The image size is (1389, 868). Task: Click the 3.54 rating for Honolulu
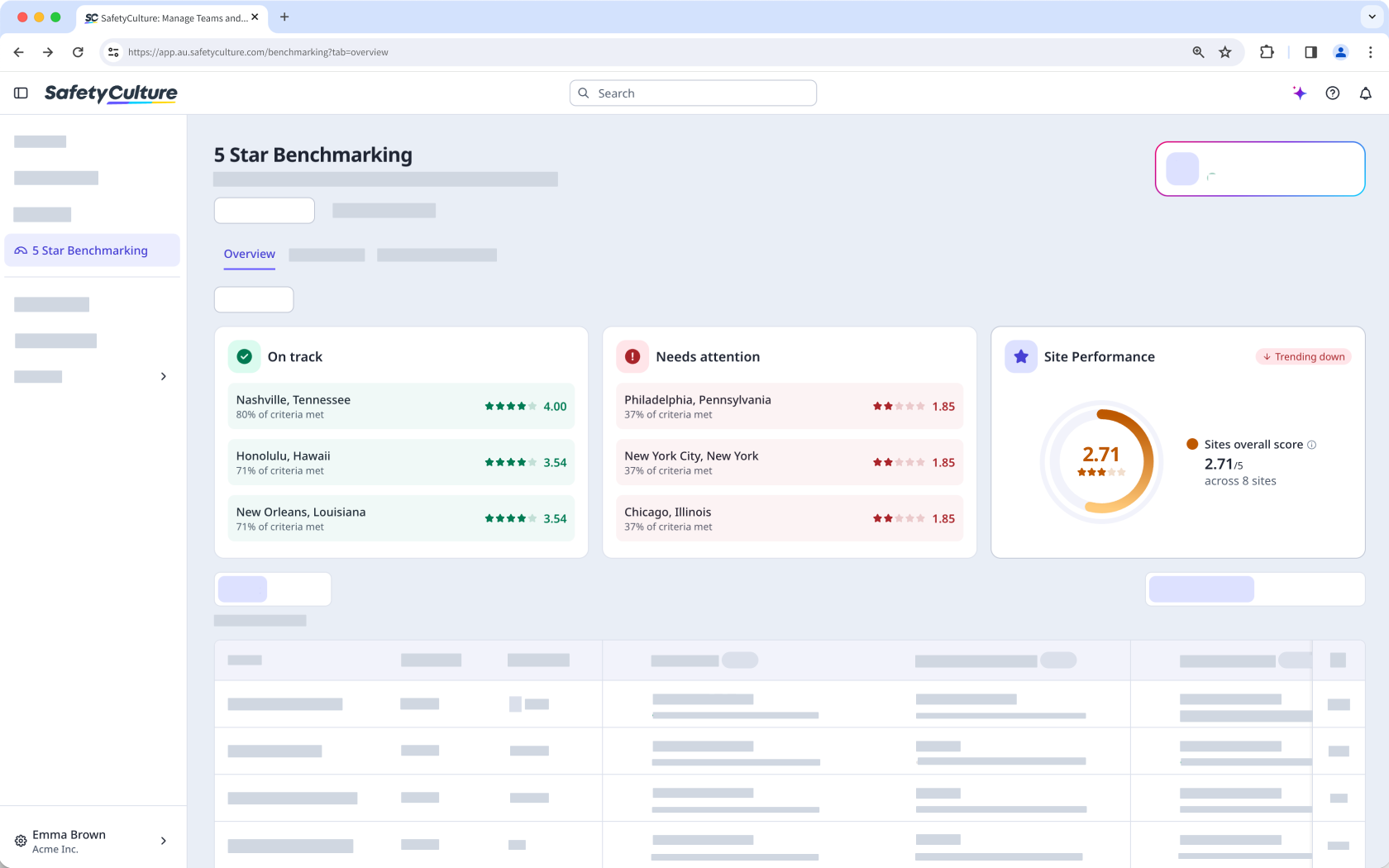pos(526,462)
